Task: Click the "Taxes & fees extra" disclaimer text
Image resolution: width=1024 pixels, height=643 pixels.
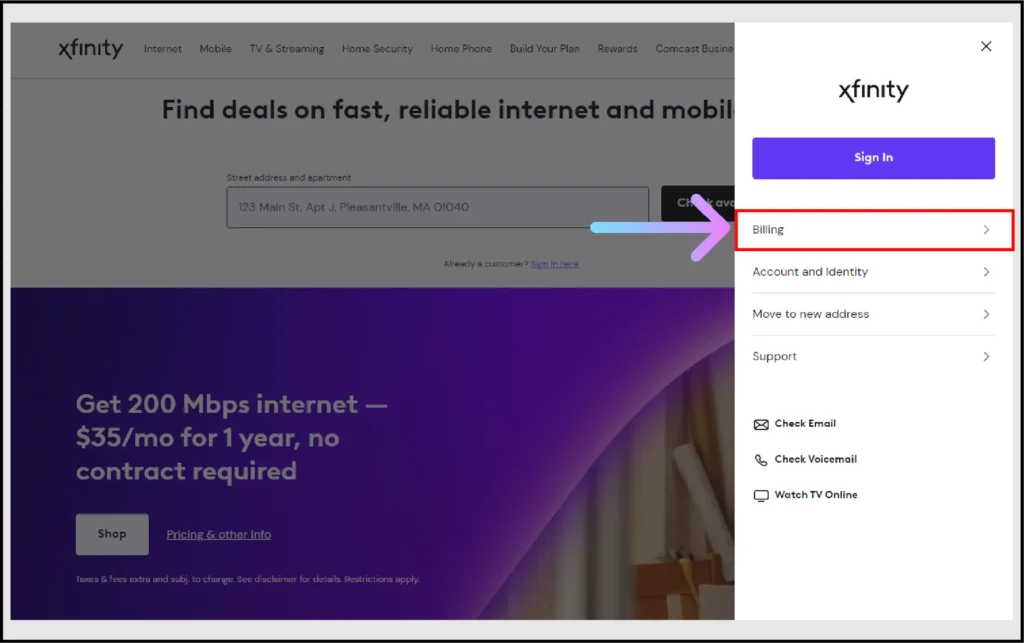Action: [248, 579]
